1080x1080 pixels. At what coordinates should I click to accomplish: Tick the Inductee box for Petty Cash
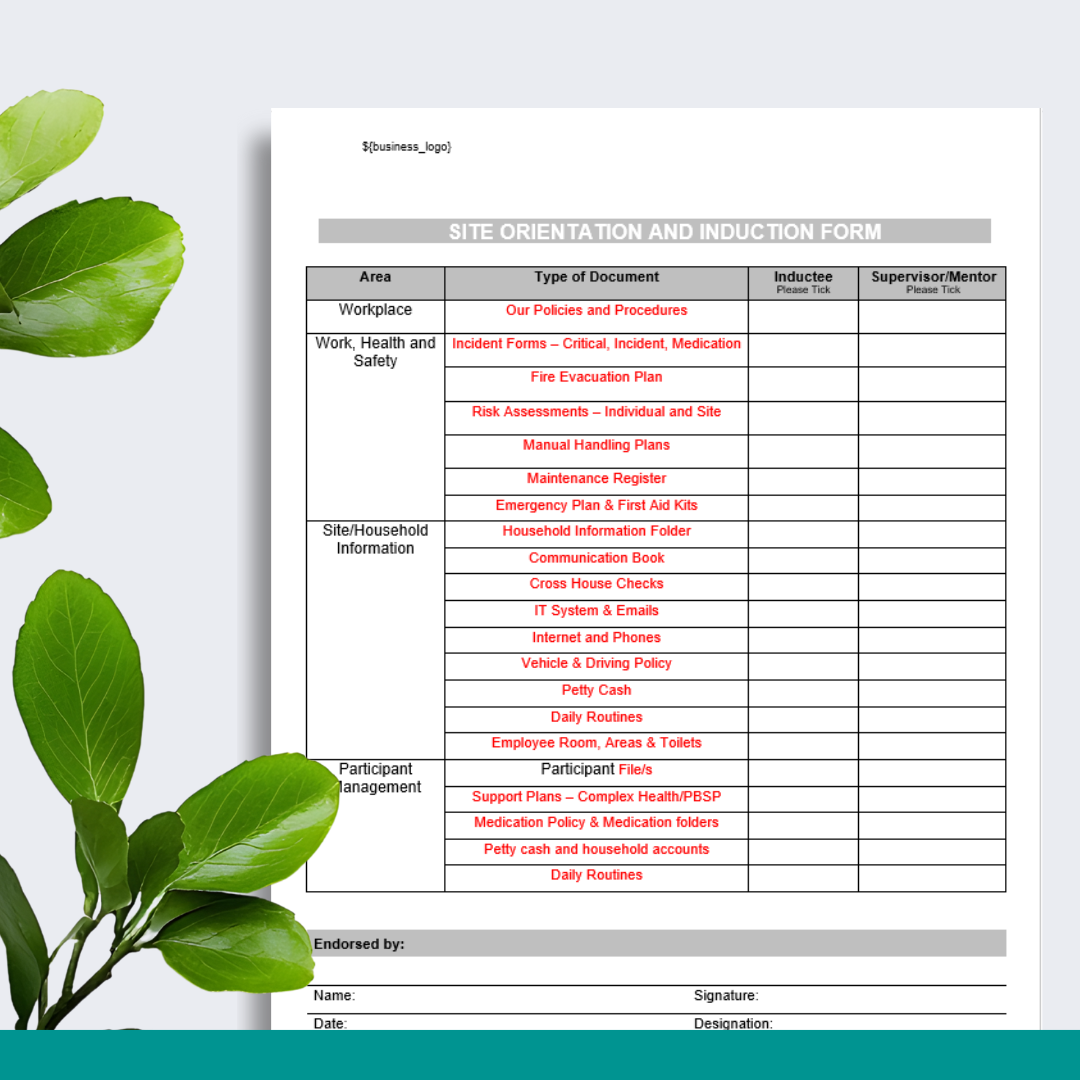(x=802, y=691)
